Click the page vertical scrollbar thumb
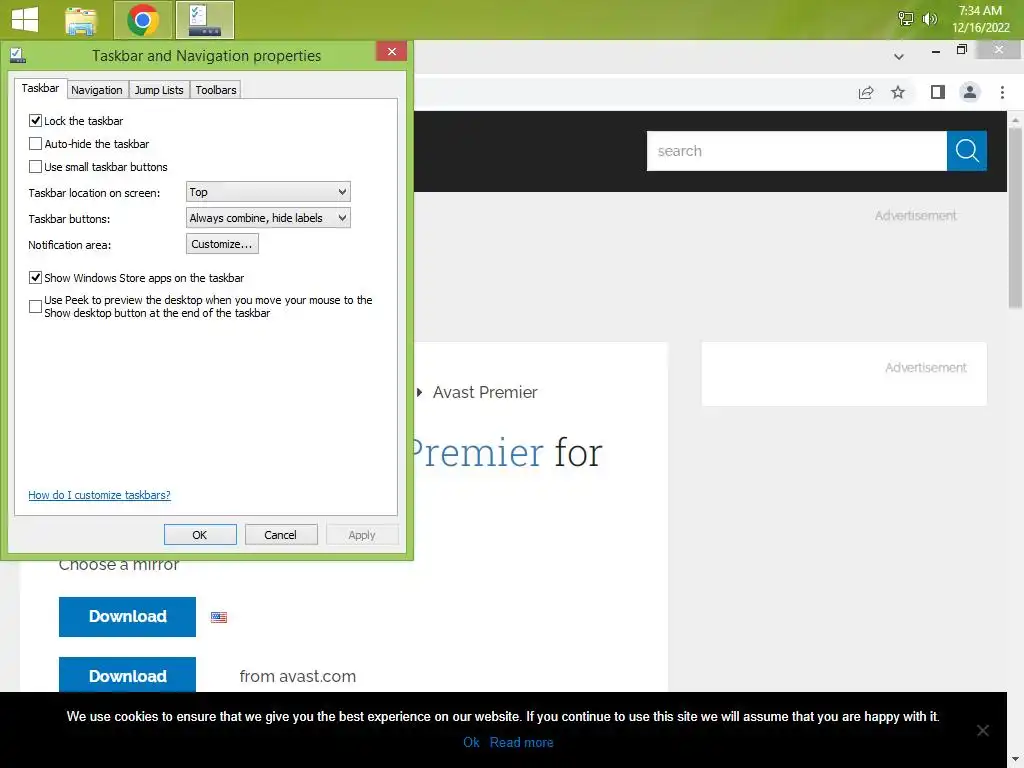 point(1014,217)
